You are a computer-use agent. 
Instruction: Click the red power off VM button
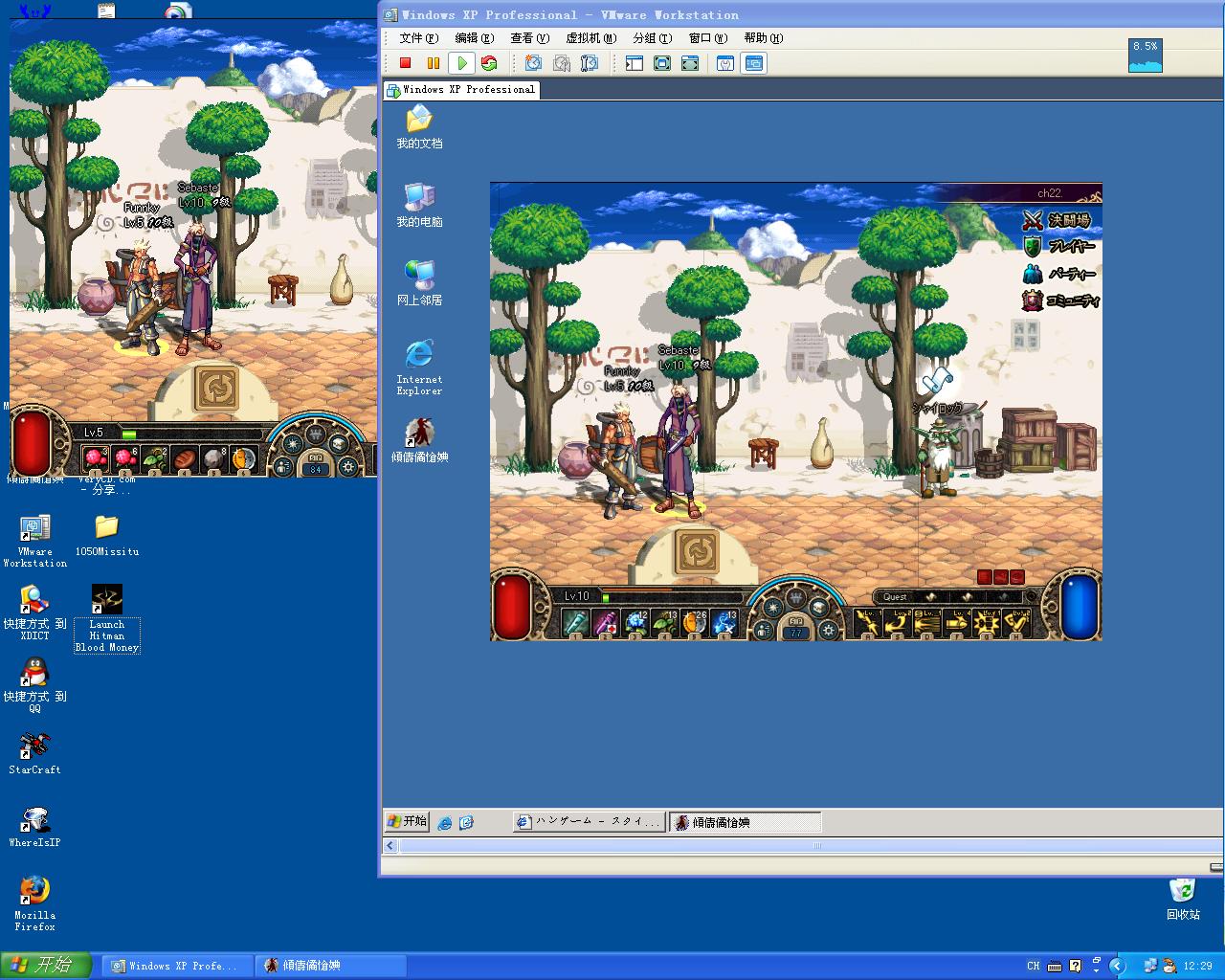405,63
